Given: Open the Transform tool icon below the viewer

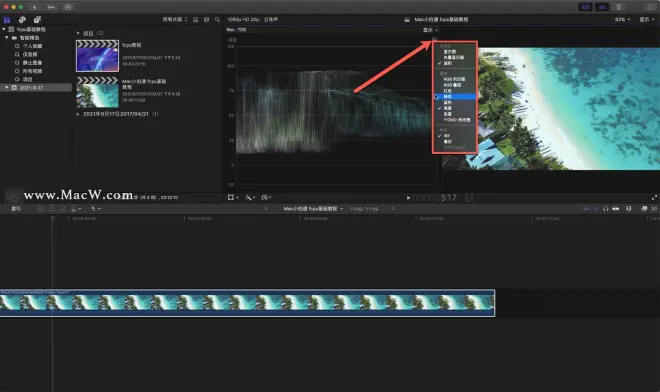Looking at the screenshot, I should point(231,197).
